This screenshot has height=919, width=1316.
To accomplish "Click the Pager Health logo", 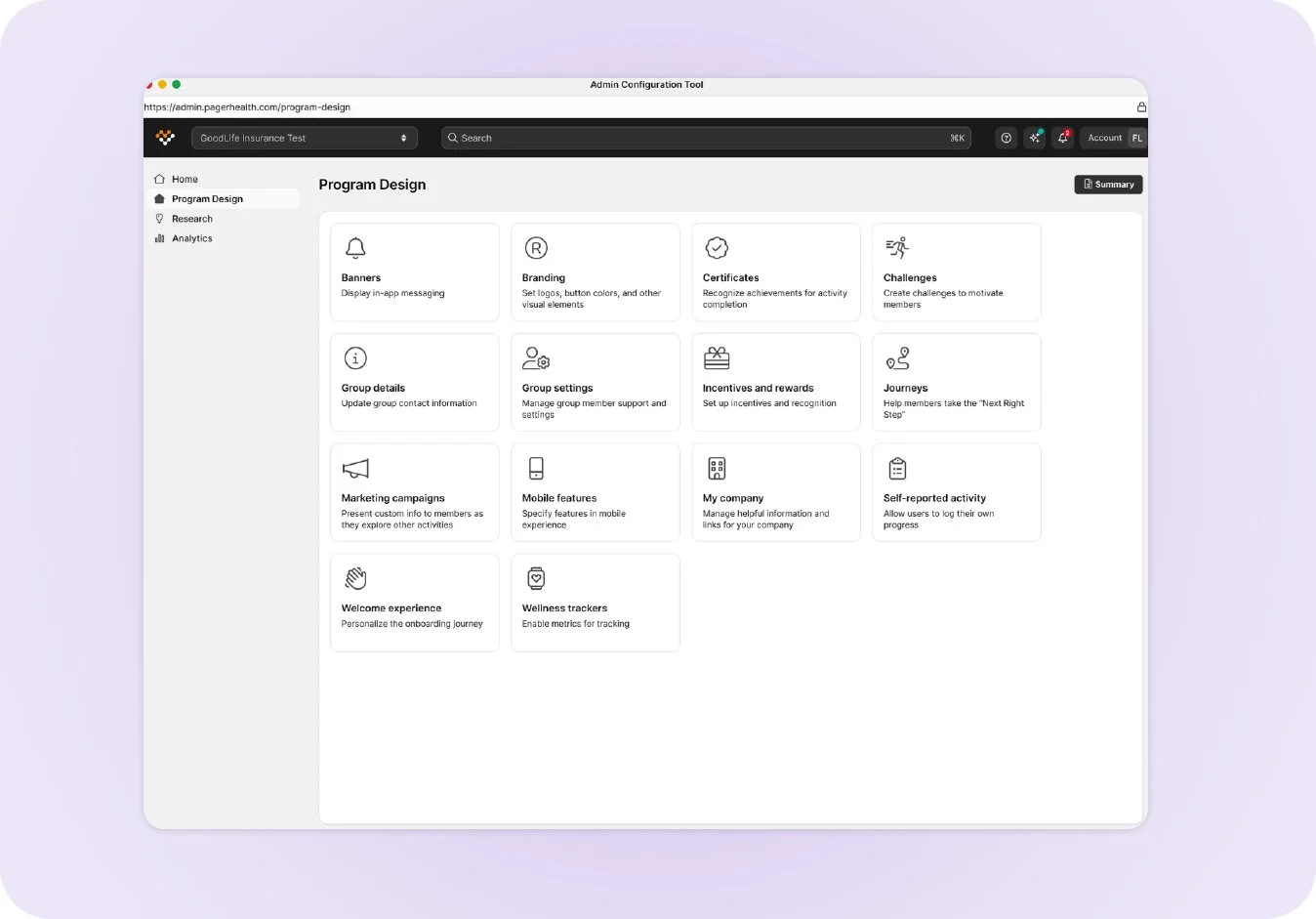I will [164, 137].
